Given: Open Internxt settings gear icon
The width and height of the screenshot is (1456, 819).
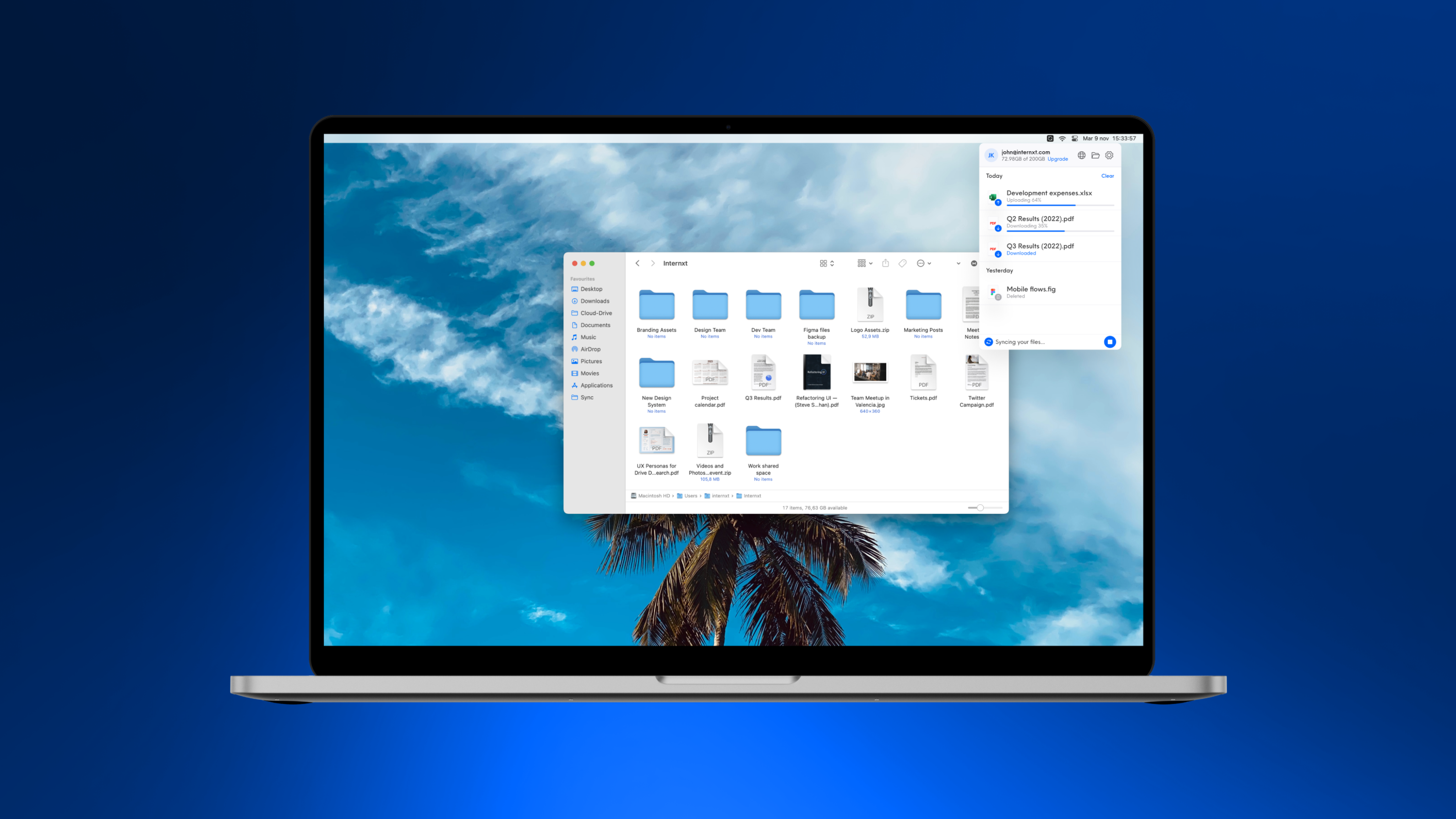Looking at the screenshot, I should pos(1109,155).
